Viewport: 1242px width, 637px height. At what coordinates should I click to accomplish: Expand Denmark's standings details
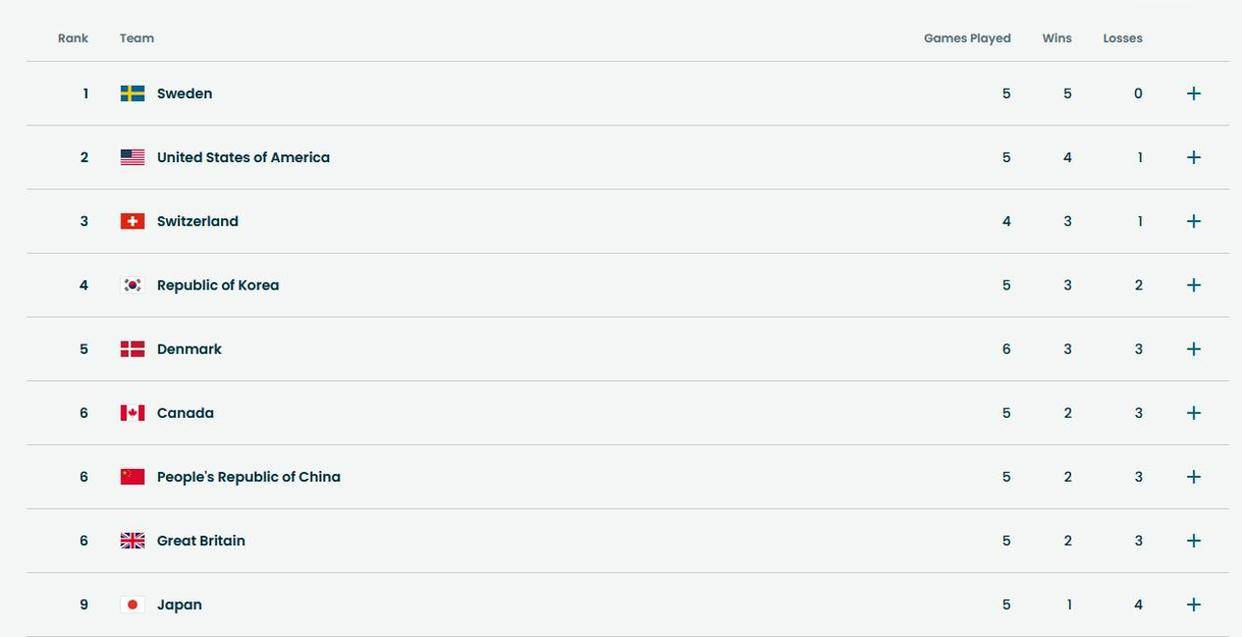[x=1193, y=350]
